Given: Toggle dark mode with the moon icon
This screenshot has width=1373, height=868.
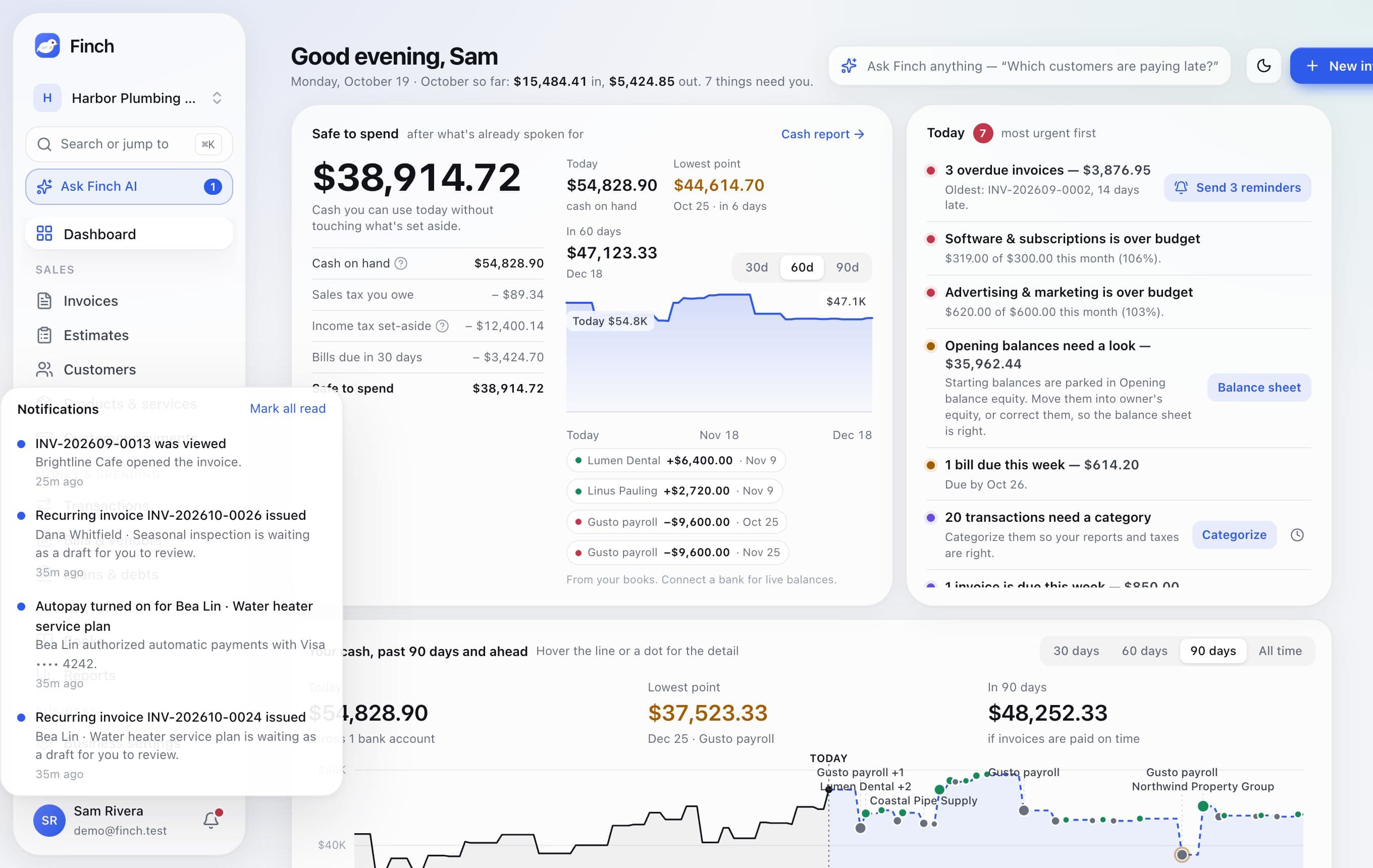Looking at the screenshot, I should (1263, 66).
